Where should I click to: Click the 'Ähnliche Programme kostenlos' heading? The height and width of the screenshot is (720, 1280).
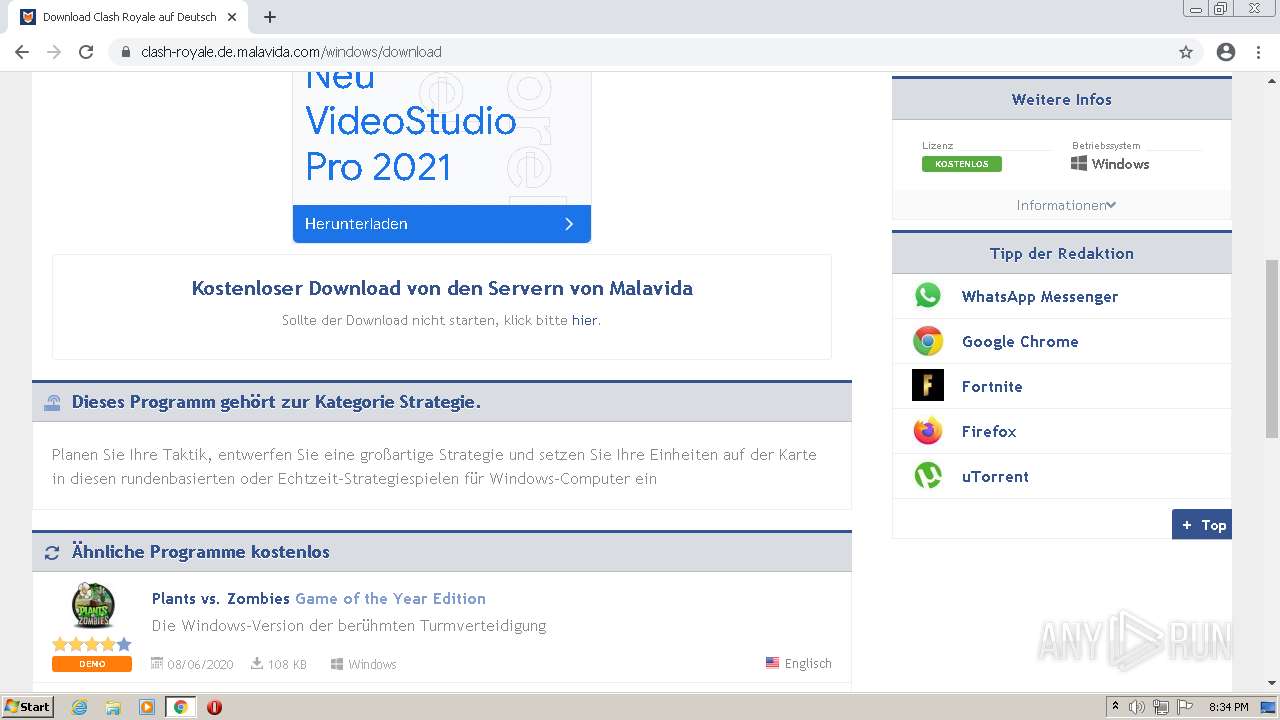coord(201,552)
